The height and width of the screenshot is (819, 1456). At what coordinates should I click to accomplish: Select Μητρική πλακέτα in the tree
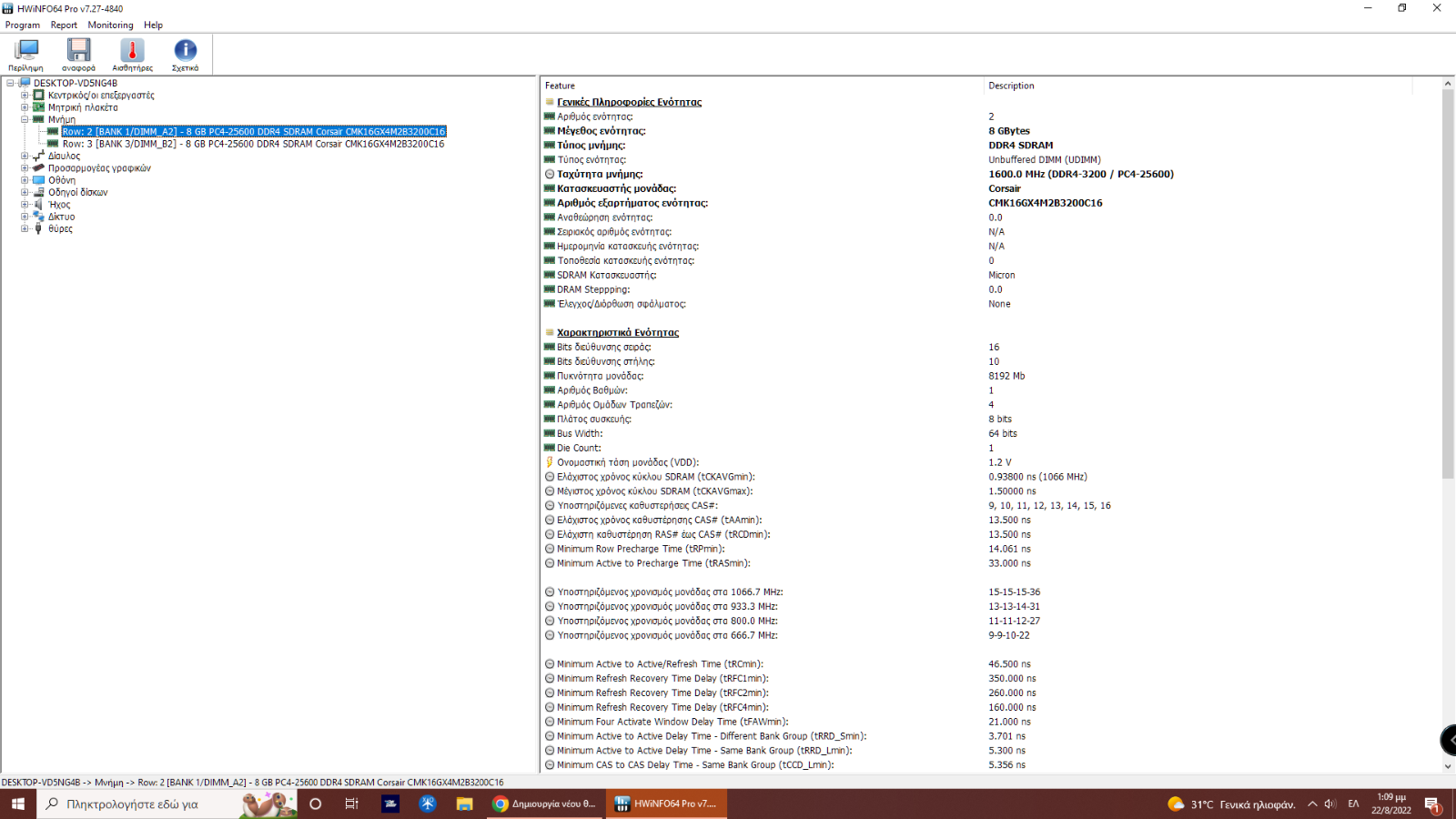click(83, 107)
